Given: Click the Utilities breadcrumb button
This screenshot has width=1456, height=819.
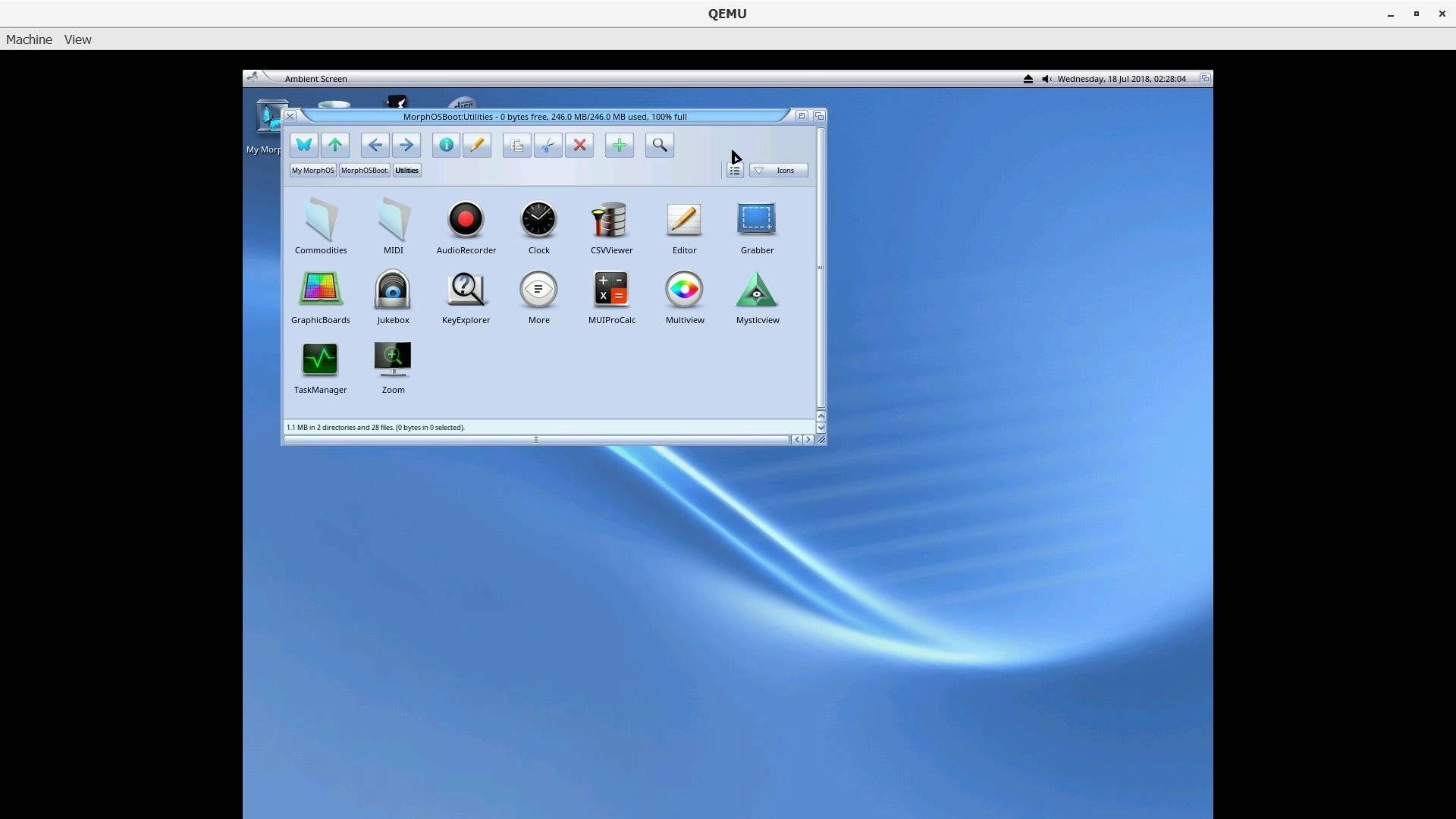Looking at the screenshot, I should [x=407, y=171].
